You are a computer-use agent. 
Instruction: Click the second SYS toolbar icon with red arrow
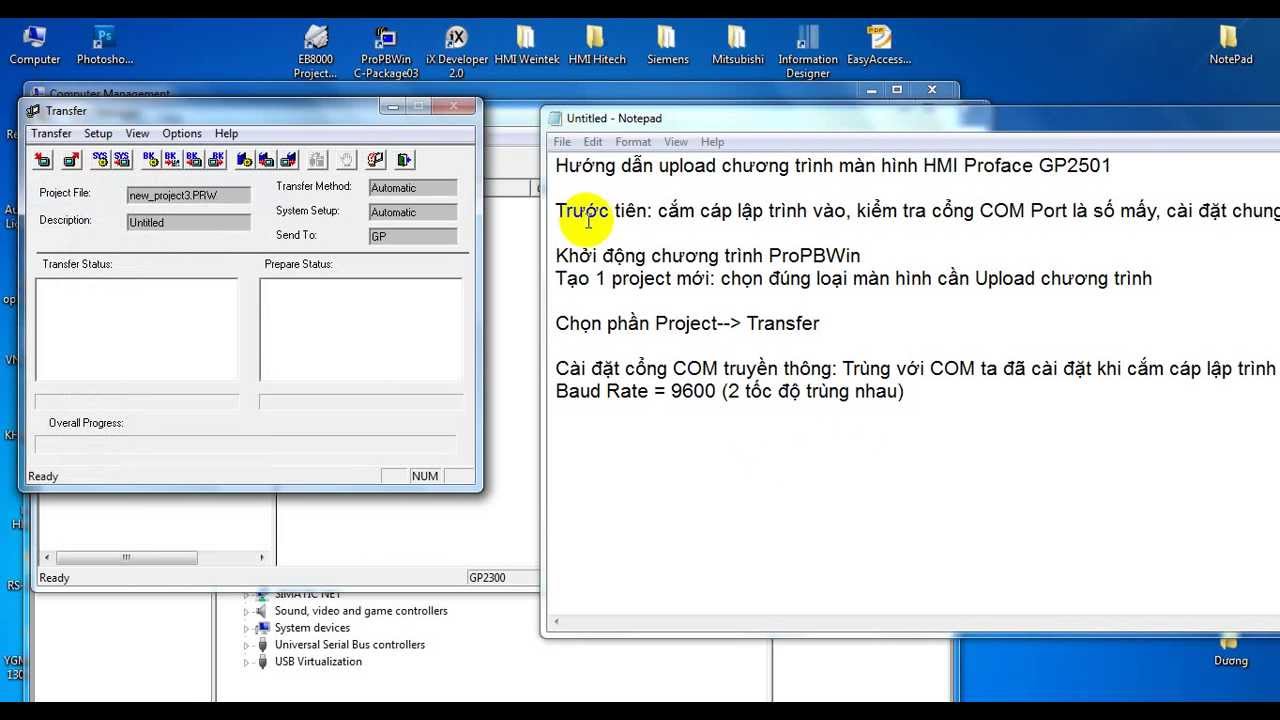coord(122,160)
